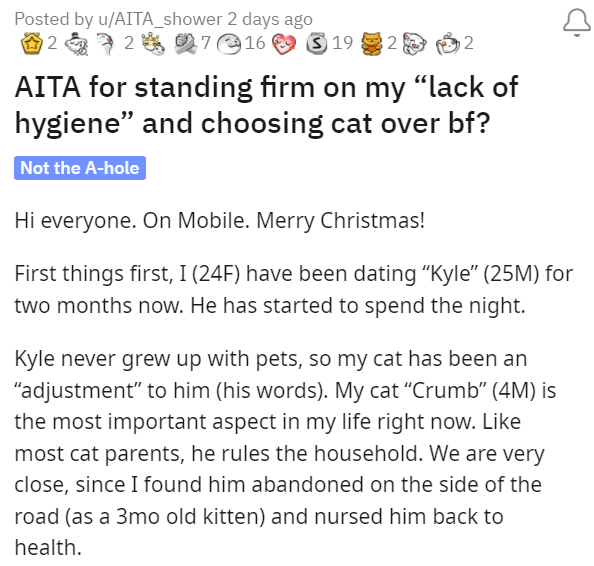Open the gold star award badge
Viewport: 594px width, 566px height.
tap(32, 43)
